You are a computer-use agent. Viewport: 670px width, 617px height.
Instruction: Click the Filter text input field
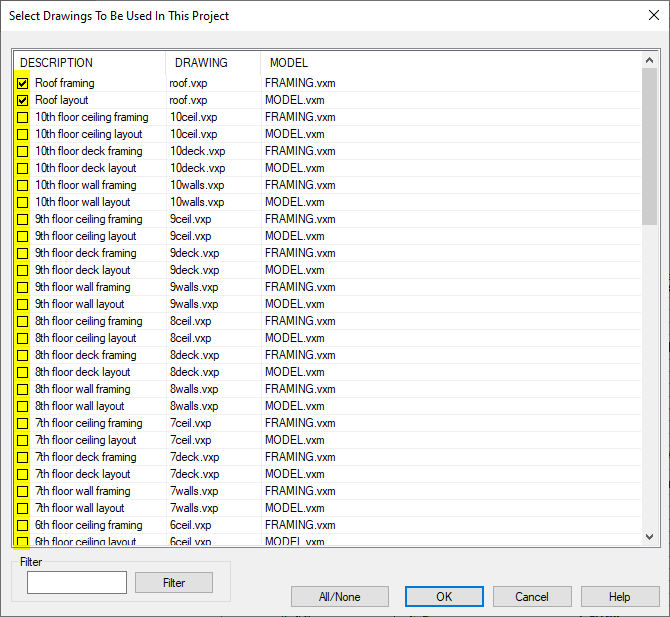pyautogui.click(x=77, y=583)
